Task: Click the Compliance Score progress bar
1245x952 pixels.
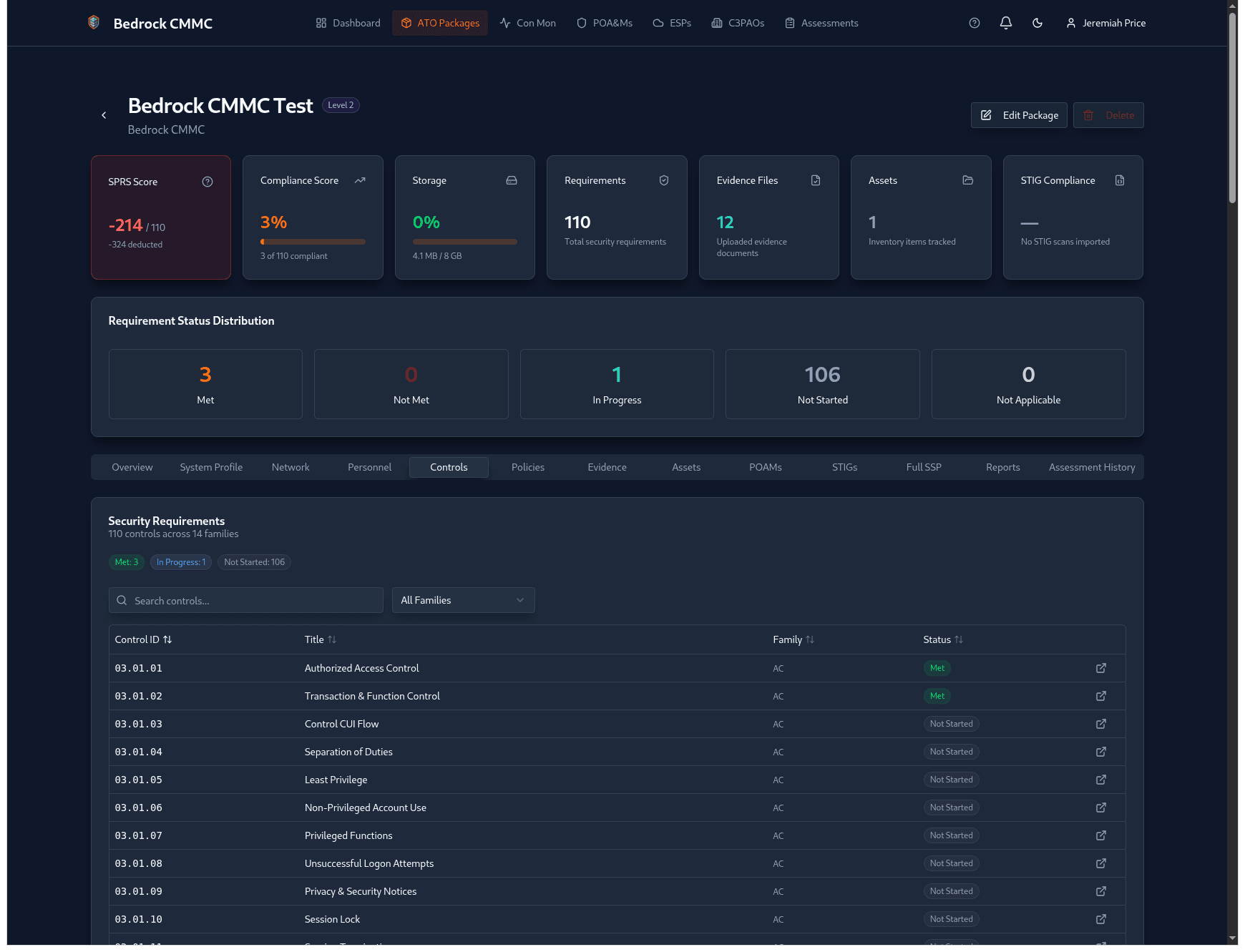Action: (x=313, y=242)
